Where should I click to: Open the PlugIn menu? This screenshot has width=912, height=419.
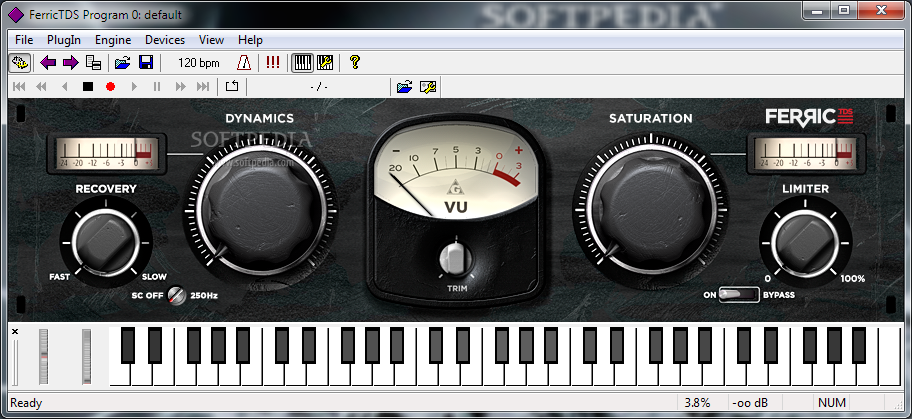(x=64, y=40)
